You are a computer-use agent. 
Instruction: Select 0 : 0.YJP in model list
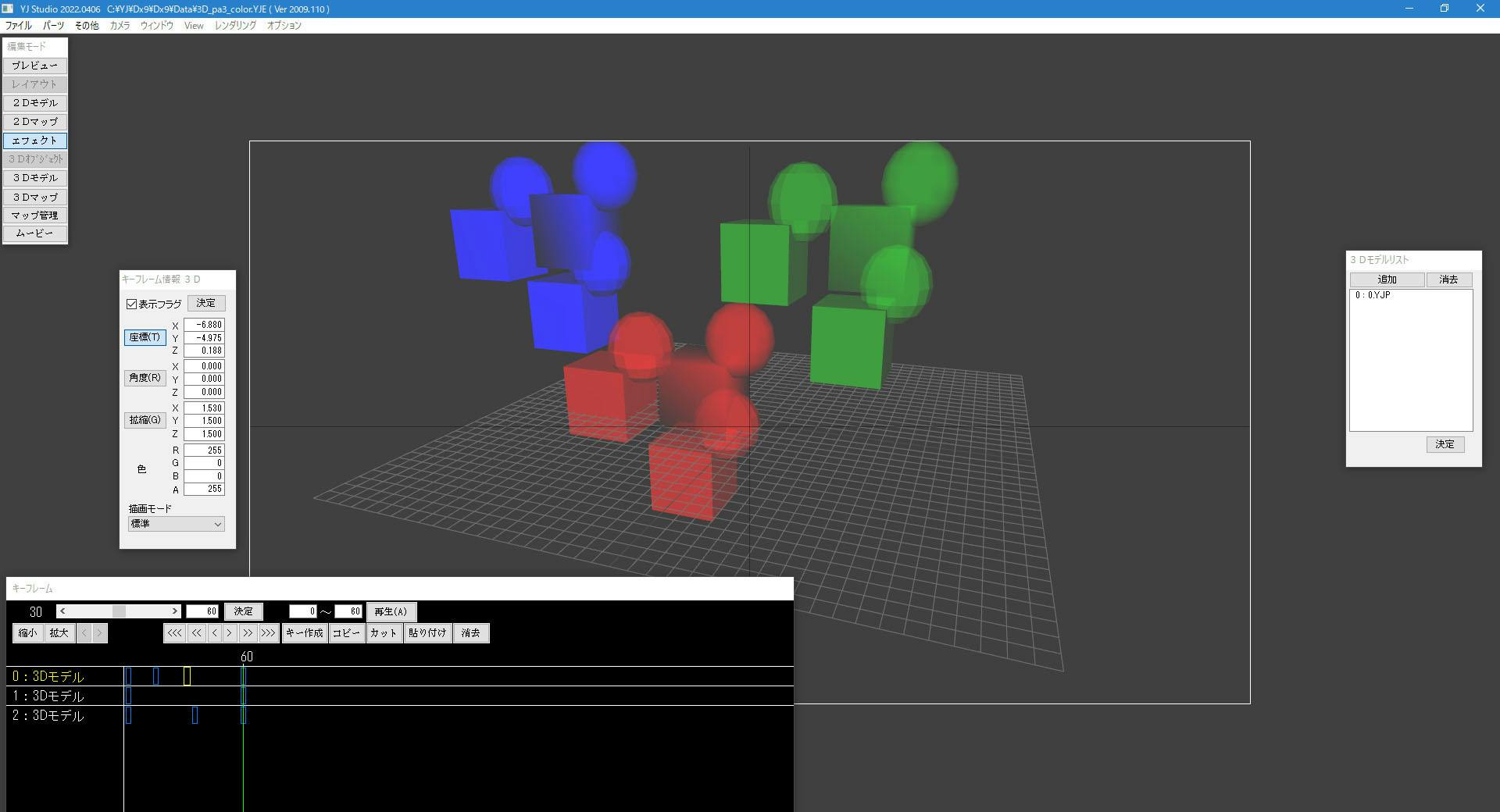1373,296
